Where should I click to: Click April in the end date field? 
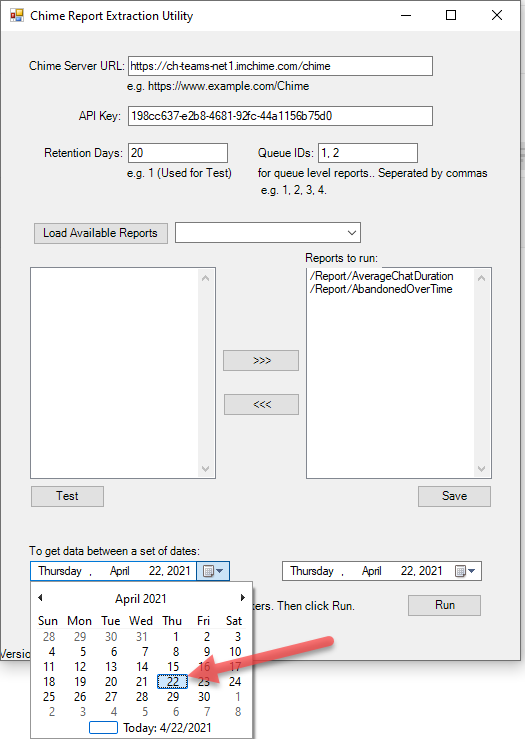pos(371,571)
